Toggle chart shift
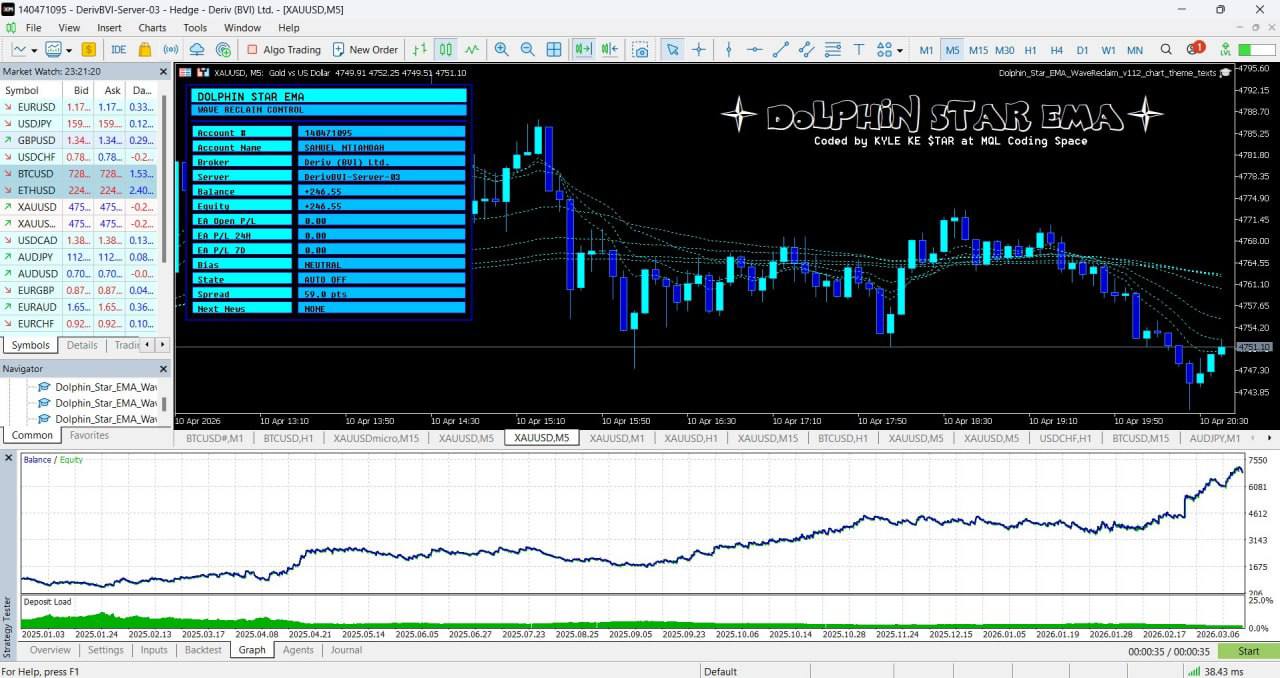 (x=609, y=49)
